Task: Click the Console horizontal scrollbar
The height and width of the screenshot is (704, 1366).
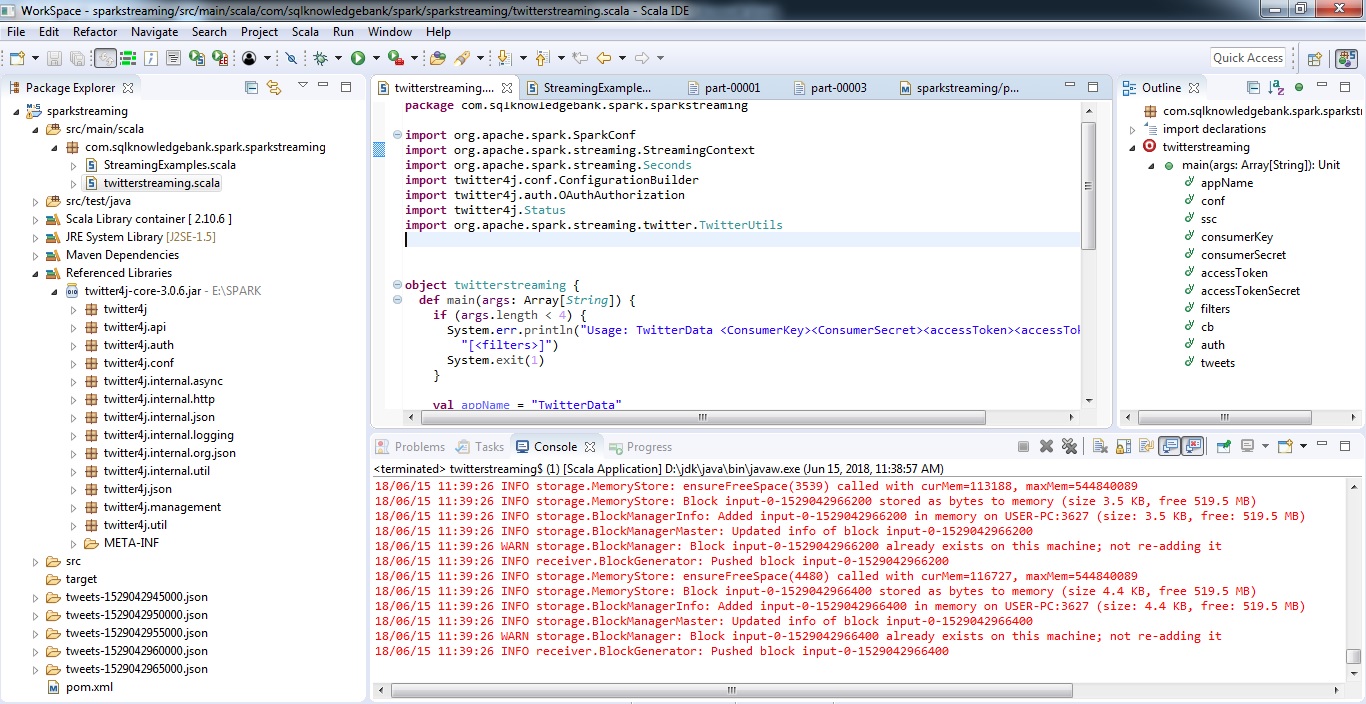Action: pyautogui.click(x=732, y=690)
